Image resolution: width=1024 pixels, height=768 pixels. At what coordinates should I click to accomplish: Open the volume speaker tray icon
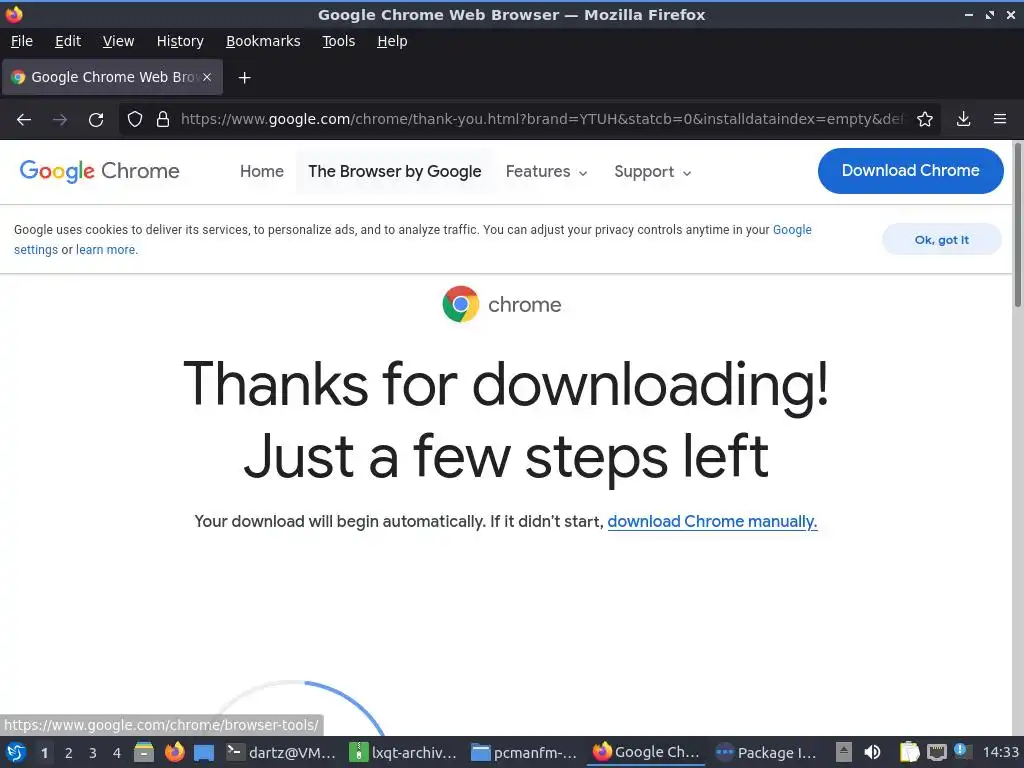point(872,752)
